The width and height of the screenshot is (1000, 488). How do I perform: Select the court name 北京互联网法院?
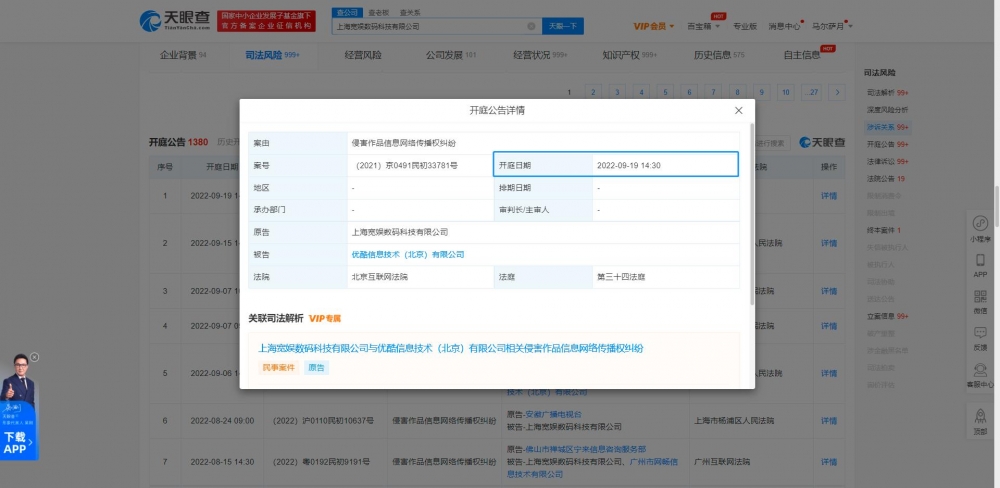coord(379,277)
